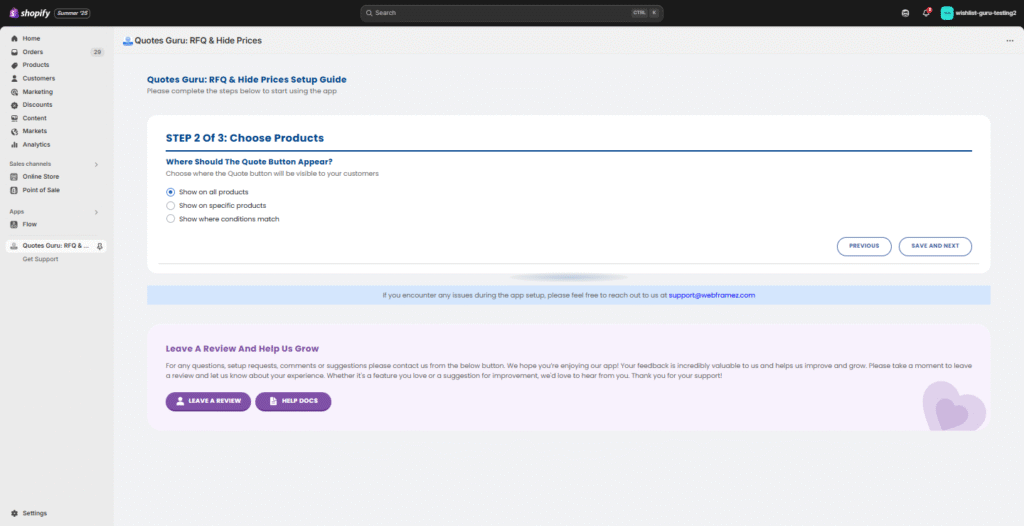Screen dimensions: 1024x526
Task: Click the Sidekick icon beside the bell
Action: (x=905, y=13)
